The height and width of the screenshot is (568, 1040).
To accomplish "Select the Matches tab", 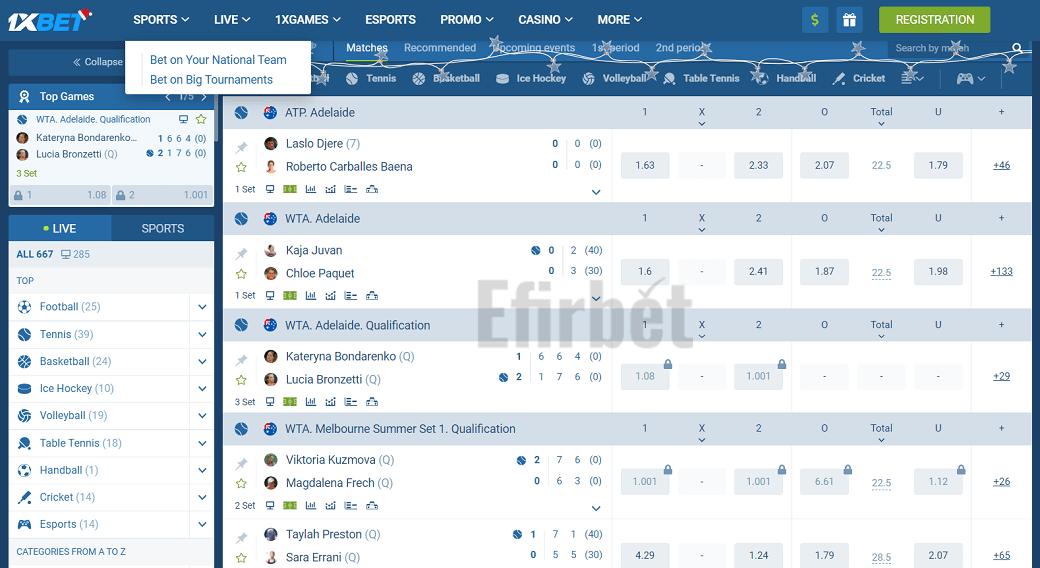I will tap(367, 48).
